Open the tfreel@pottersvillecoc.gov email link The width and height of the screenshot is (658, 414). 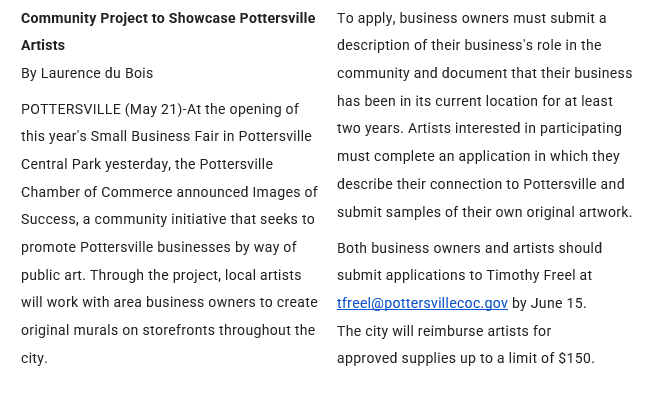422,303
